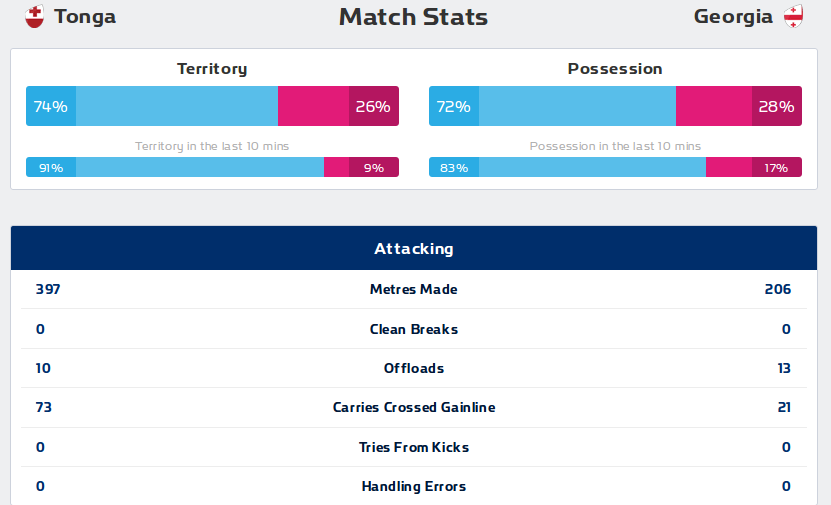Select the Clean Breaks row label
This screenshot has width=831, height=505.
413,329
